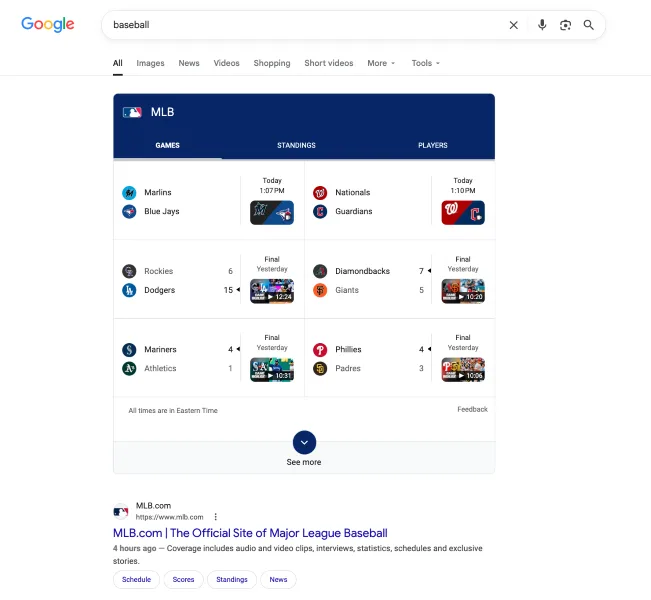
Task: Run search with the magnifying glass icon
Action: (x=588, y=25)
